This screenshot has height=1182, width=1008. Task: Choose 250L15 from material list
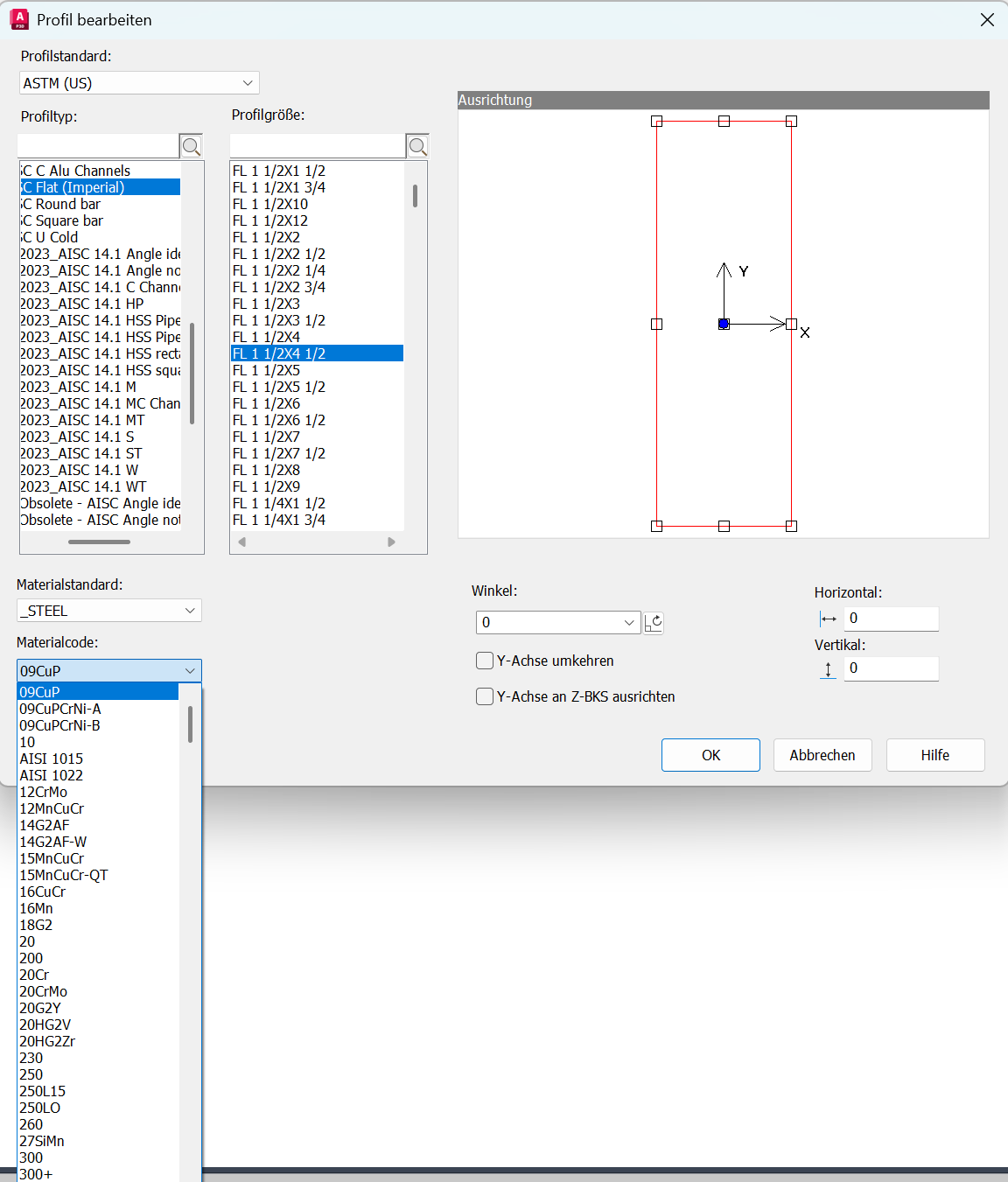click(98, 1091)
